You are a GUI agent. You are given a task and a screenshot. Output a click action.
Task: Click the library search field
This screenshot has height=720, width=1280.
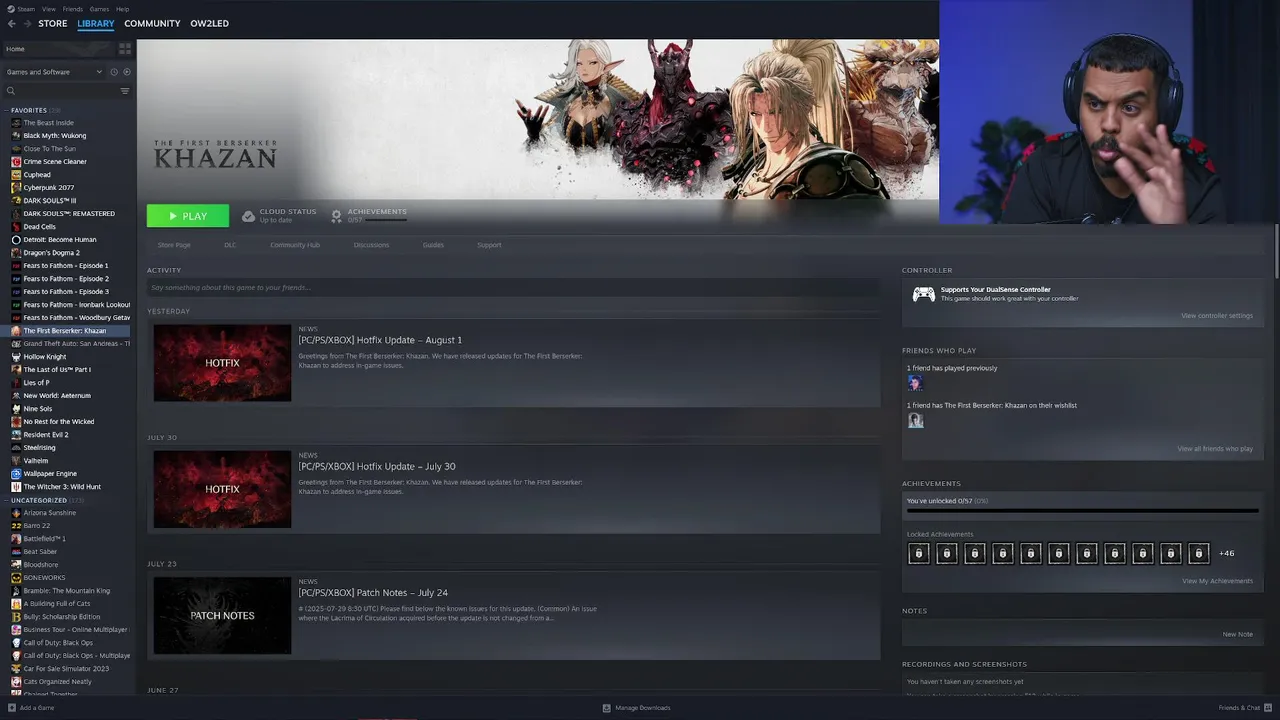coord(66,91)
